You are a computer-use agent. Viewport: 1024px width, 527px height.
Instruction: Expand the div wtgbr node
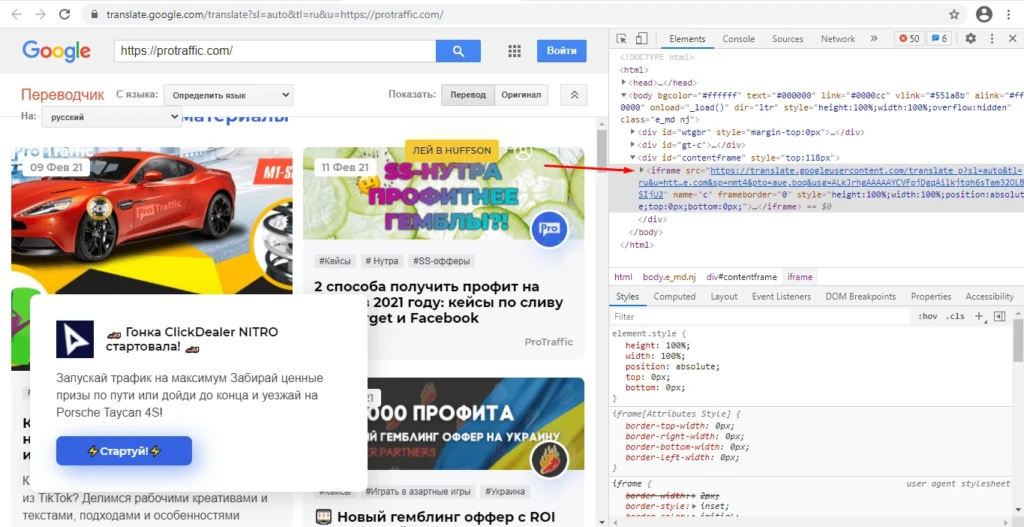tap(633, 132)
